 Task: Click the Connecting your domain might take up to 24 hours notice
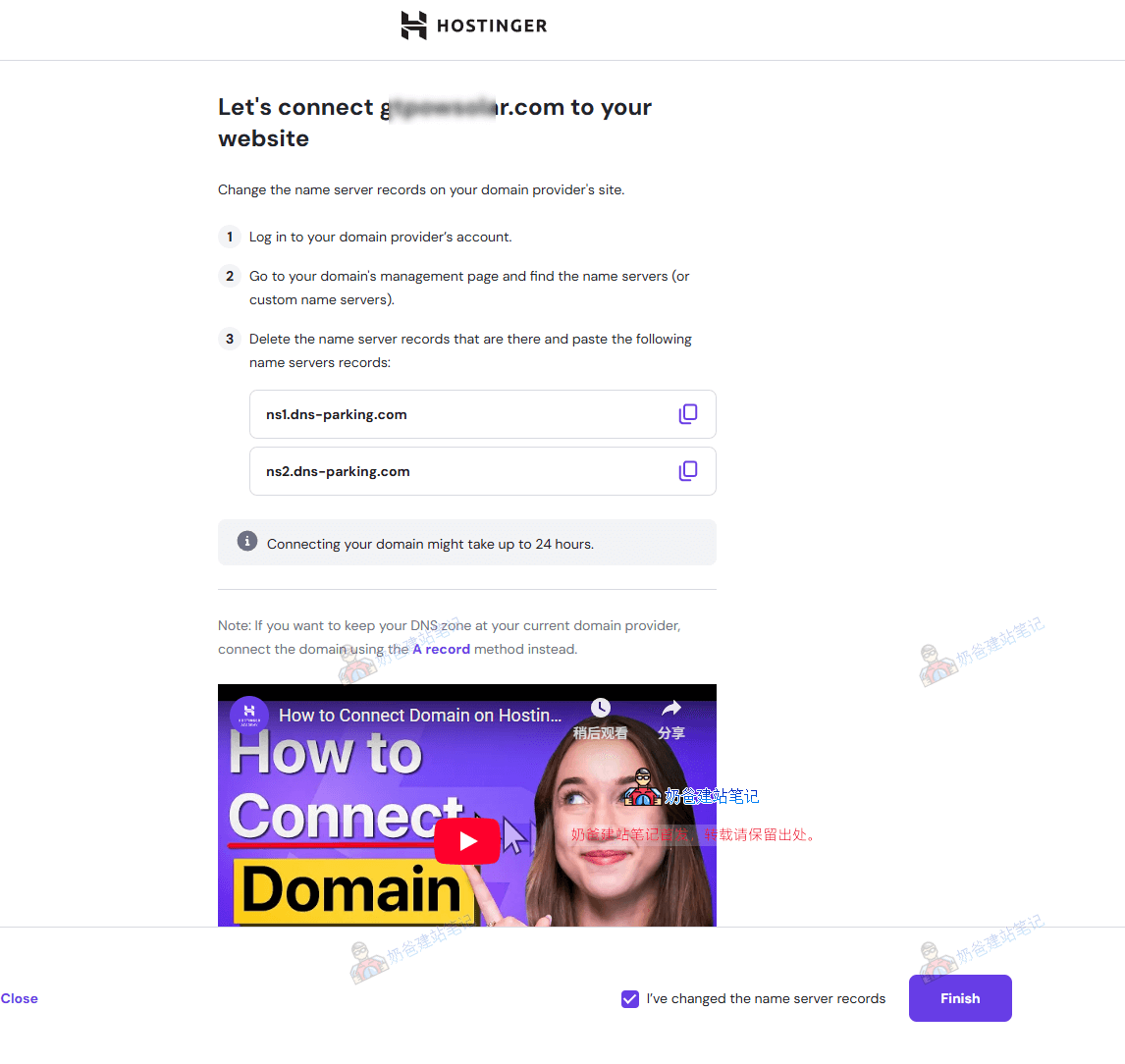(467, 543)
